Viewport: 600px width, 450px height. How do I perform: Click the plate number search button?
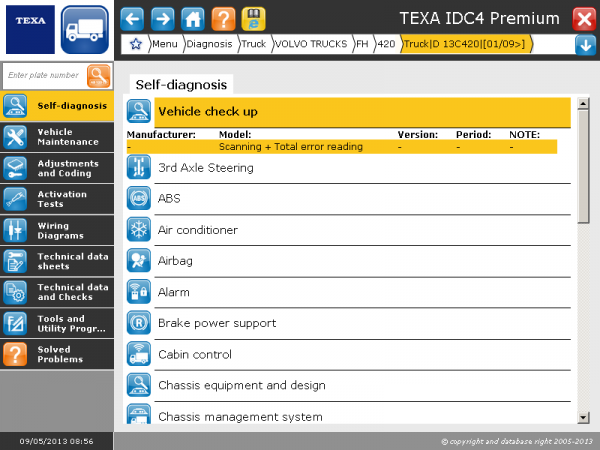pos(99,76)
